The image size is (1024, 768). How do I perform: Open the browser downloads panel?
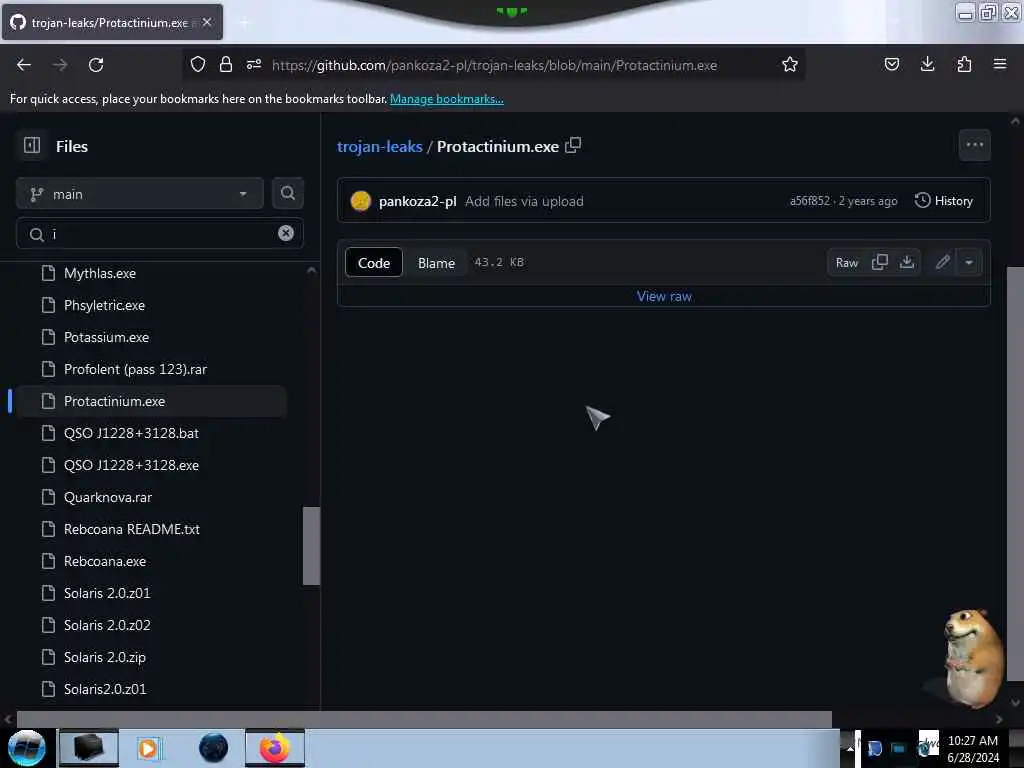point(927,64)
